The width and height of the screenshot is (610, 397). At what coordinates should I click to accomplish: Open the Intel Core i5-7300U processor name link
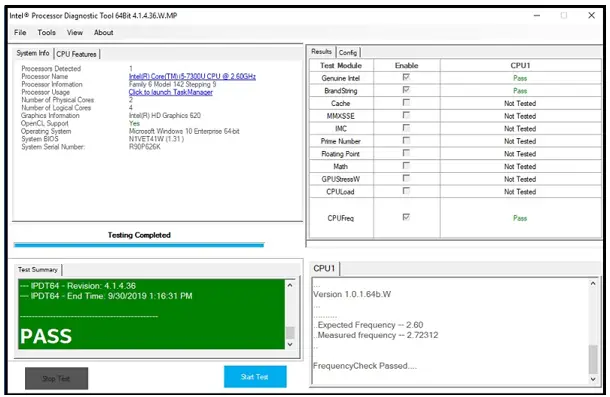pyautogui.click(x=192, y=76)
